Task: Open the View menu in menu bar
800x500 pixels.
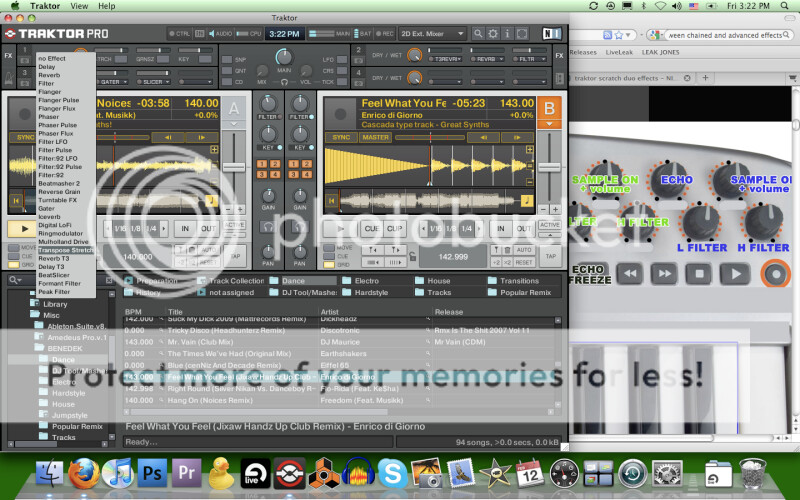Action: [79, 6]
